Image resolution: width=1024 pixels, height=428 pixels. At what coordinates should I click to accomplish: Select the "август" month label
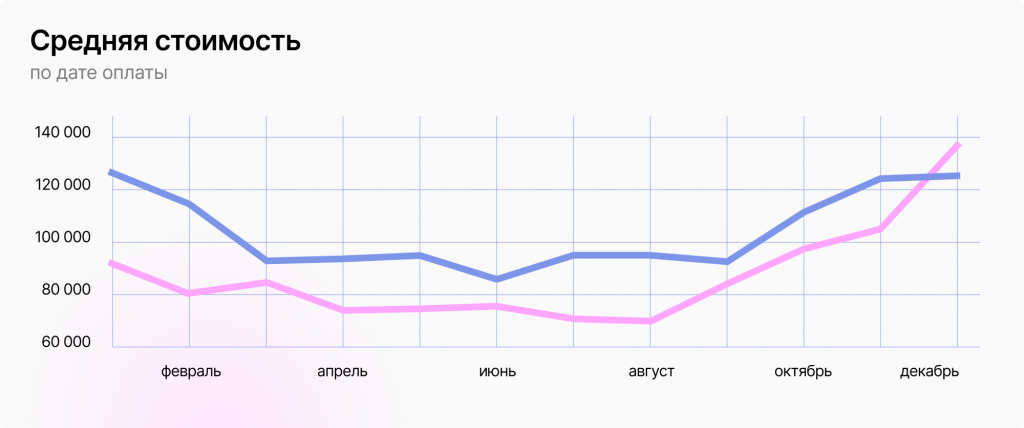click(x=651, y=372)
